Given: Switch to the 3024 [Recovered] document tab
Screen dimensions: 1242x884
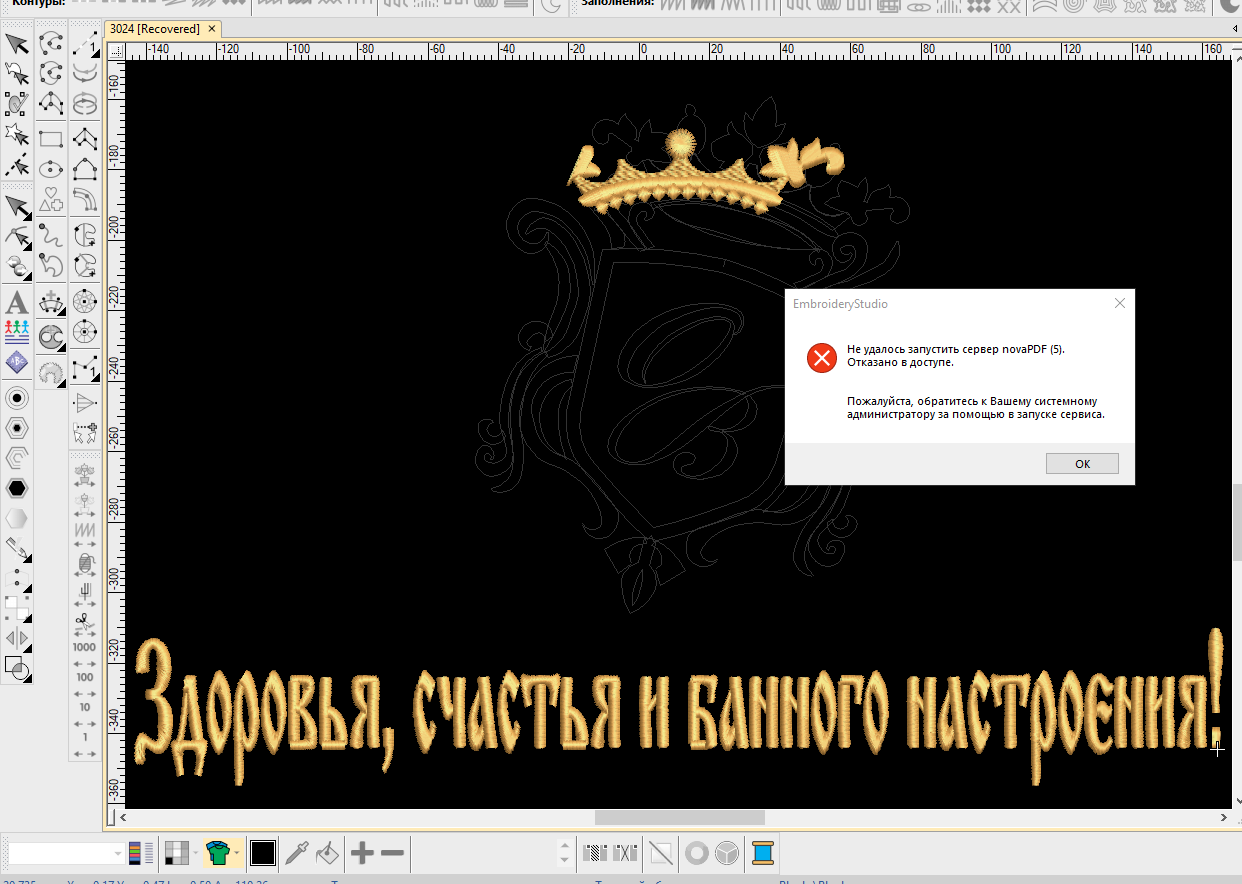Looking at the screenshot, I should coord(154,29).
